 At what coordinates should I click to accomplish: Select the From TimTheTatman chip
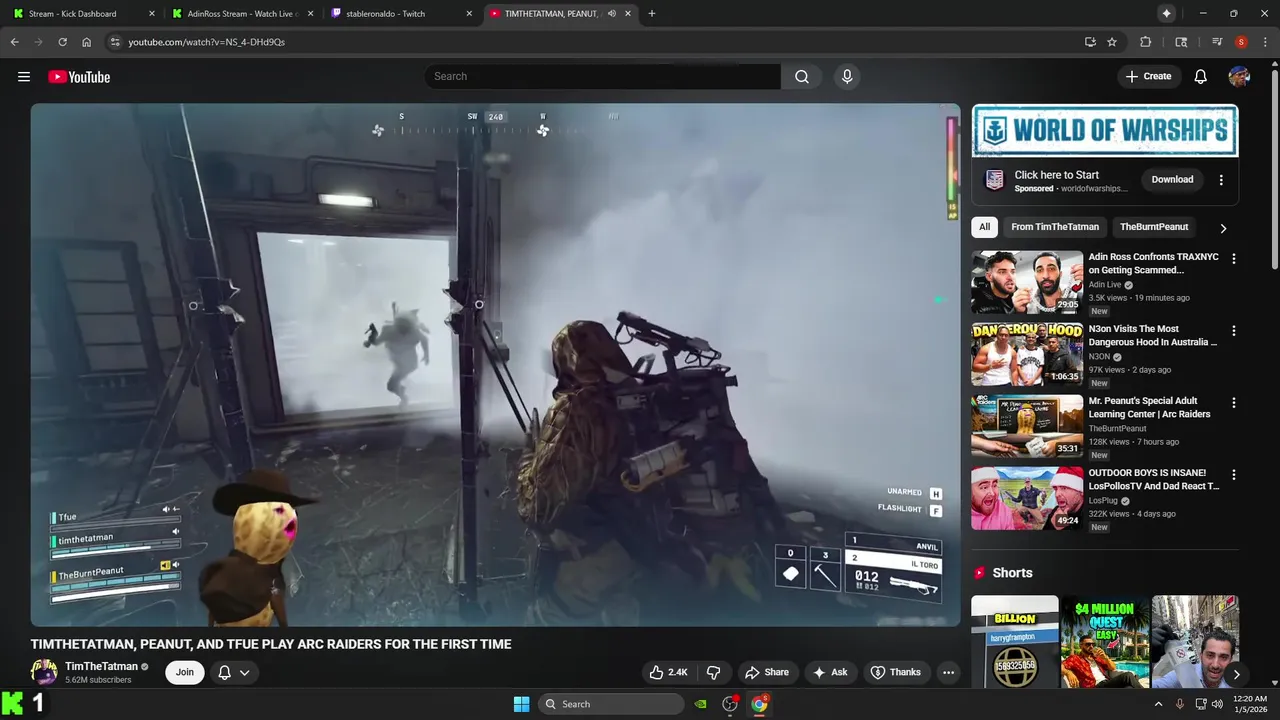(x=1054, y=227)
